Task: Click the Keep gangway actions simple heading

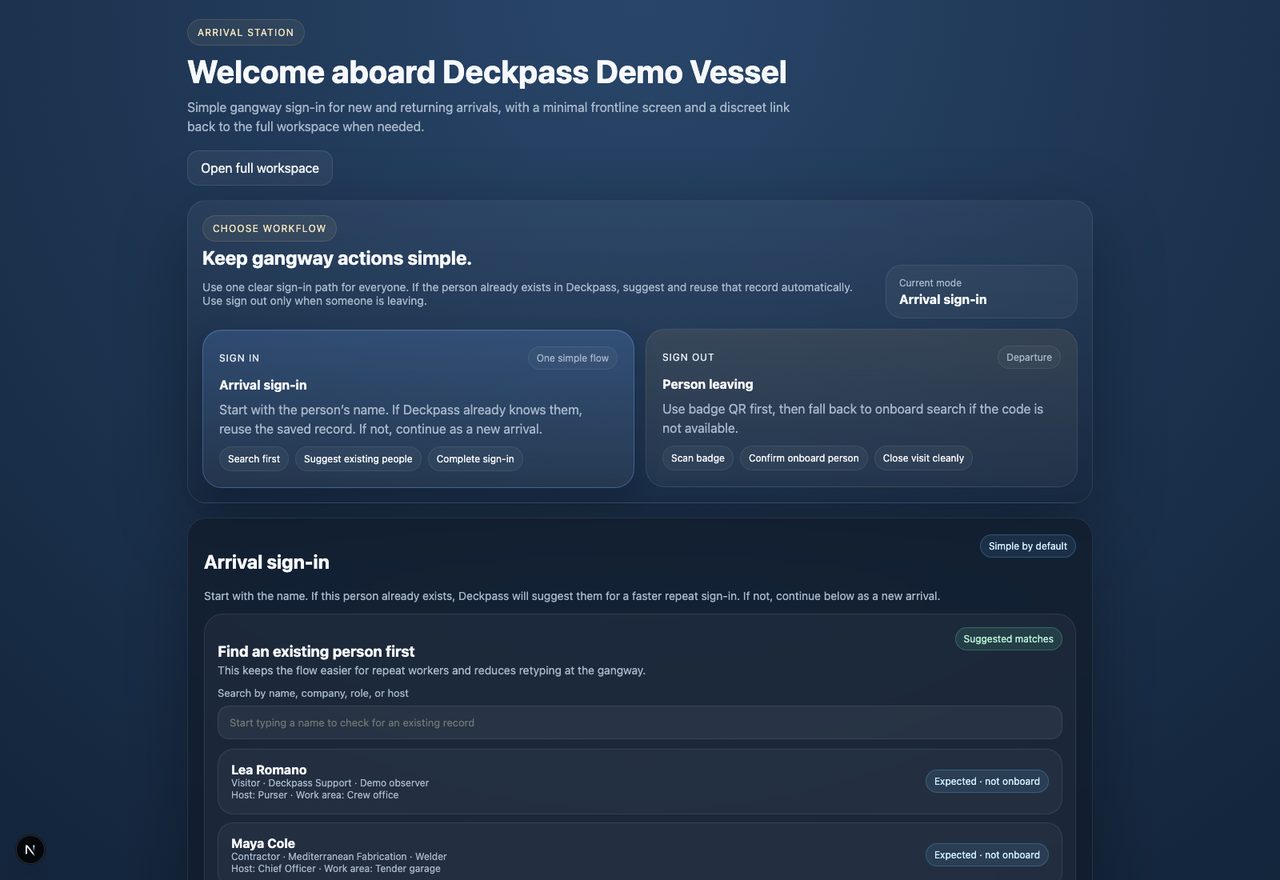Action: coord(337,258)
